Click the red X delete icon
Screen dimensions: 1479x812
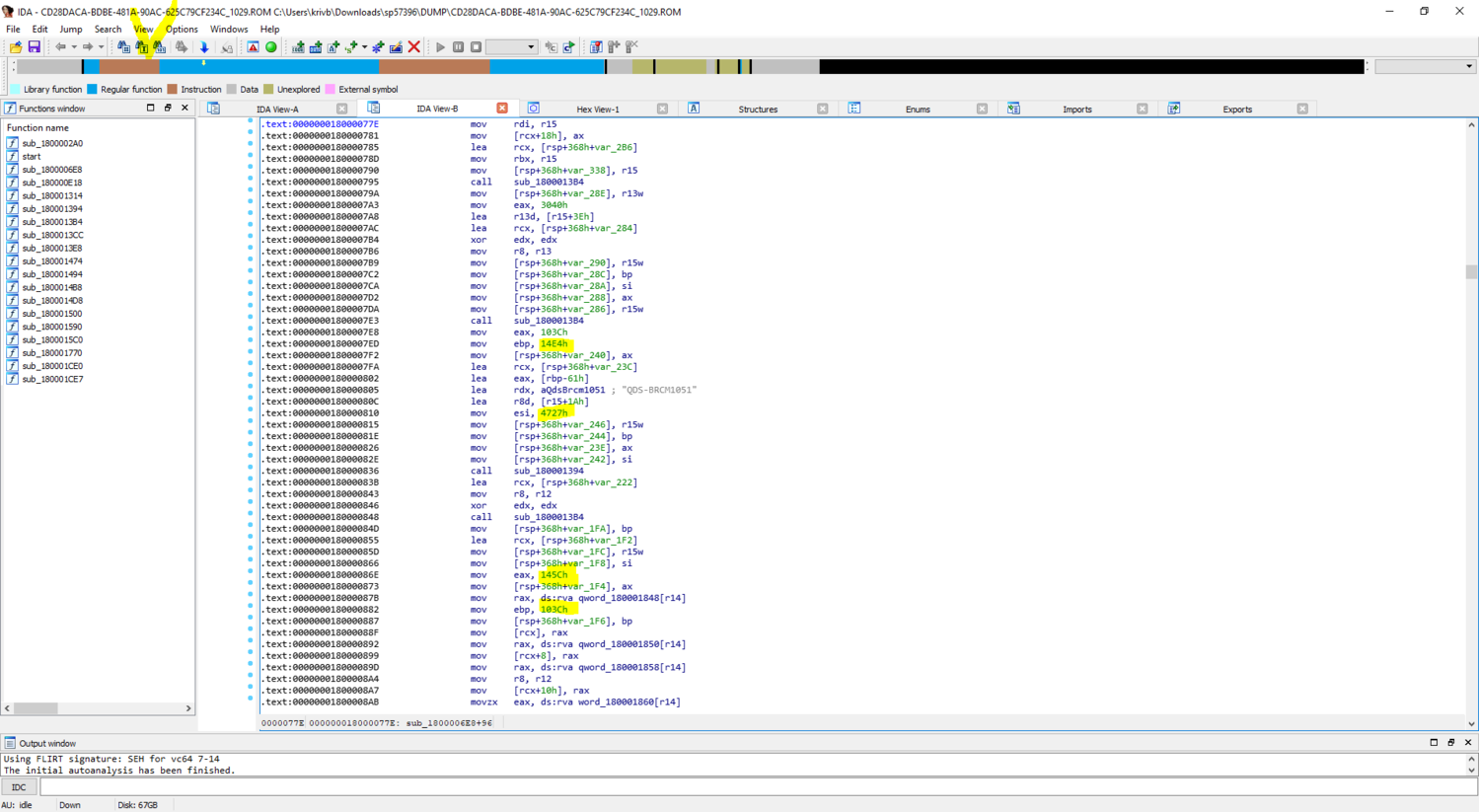pyautogui.click(x=414, y=47)
